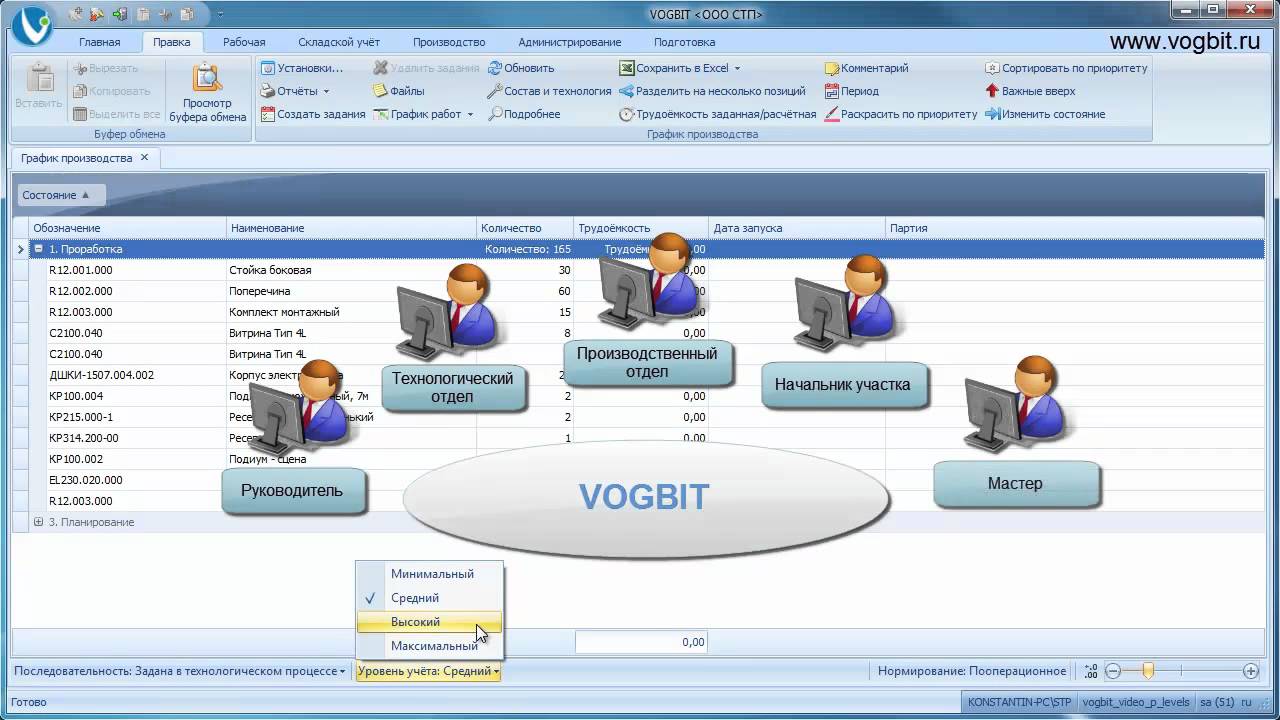Select row R12.002.000 Поперечина

click(x=640, y=291)
